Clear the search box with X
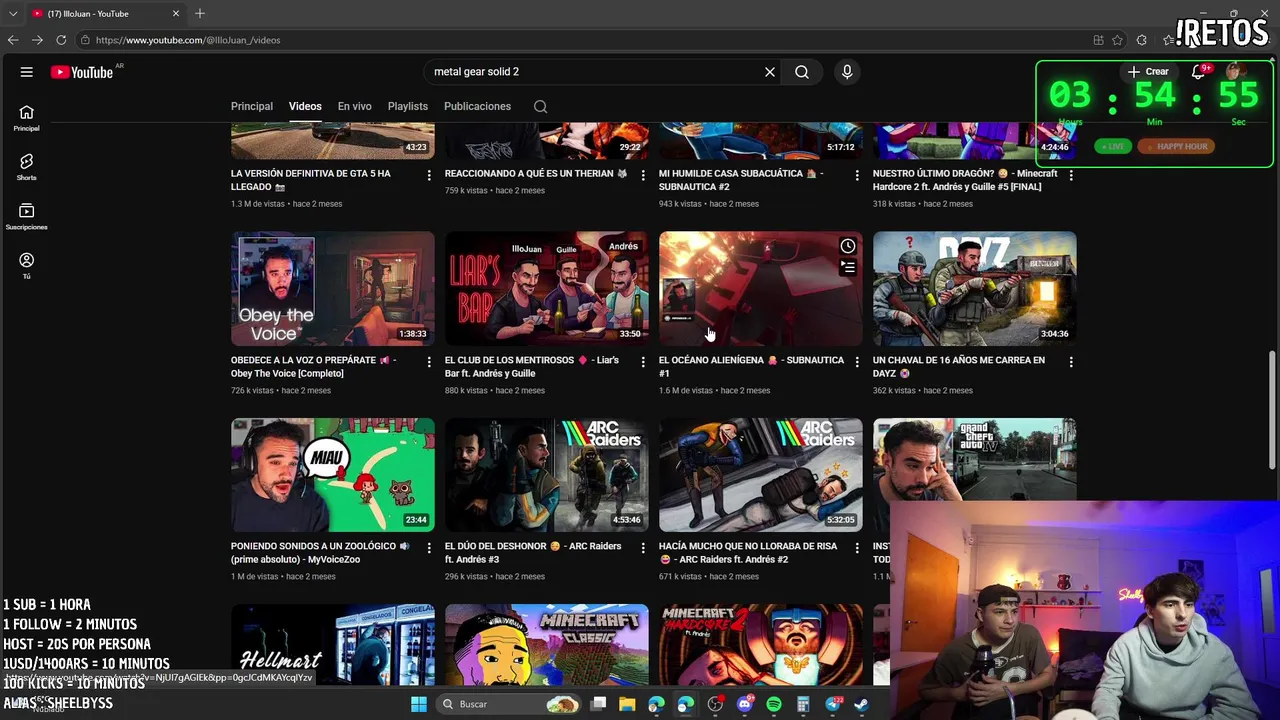 (770, 72)
